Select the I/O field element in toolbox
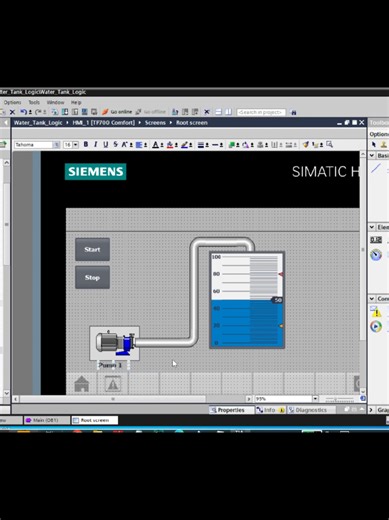The image size is (389, 520). [x=376, y=240]
